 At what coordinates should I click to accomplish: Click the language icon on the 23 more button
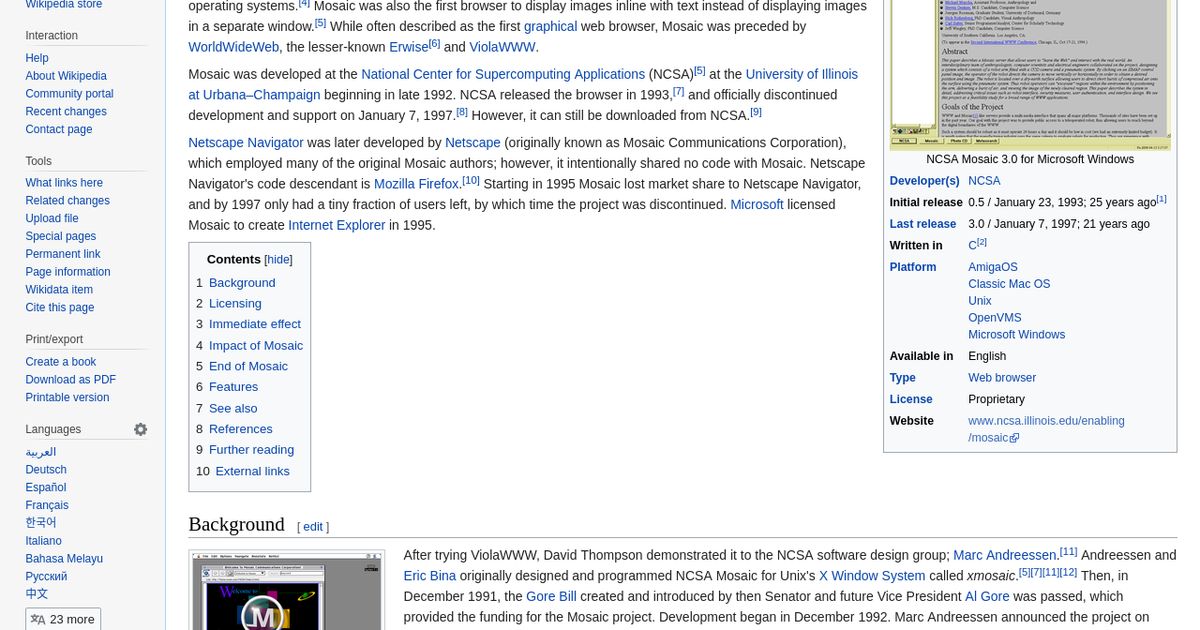38,618
